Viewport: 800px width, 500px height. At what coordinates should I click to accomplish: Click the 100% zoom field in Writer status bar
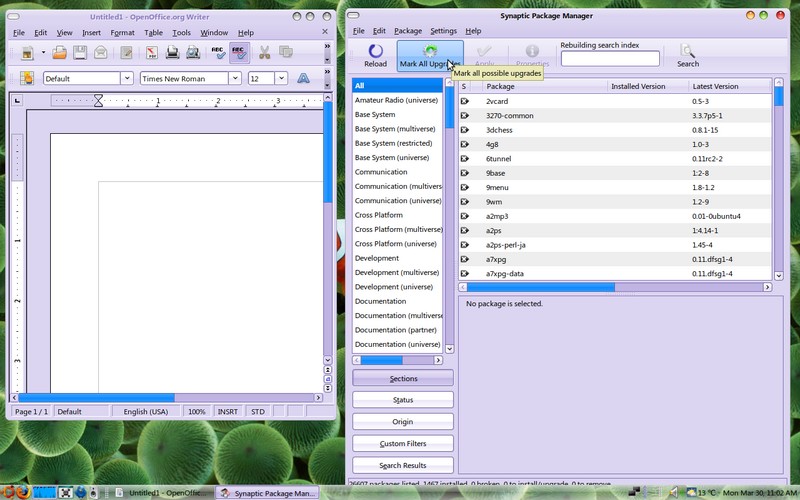pos(196,411)
